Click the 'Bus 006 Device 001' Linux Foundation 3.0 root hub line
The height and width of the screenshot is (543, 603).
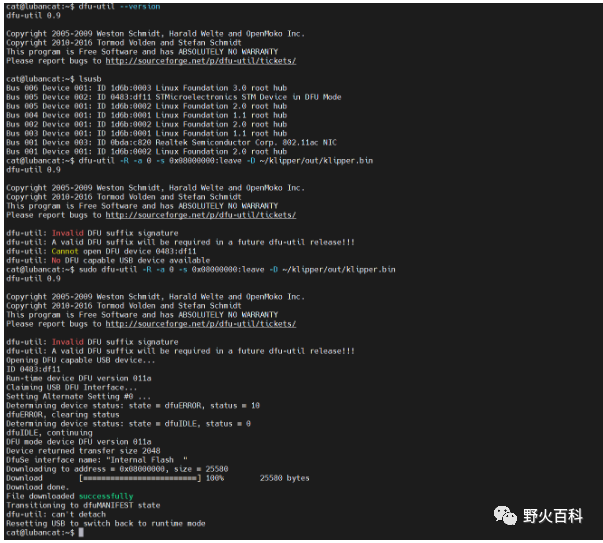147,88
